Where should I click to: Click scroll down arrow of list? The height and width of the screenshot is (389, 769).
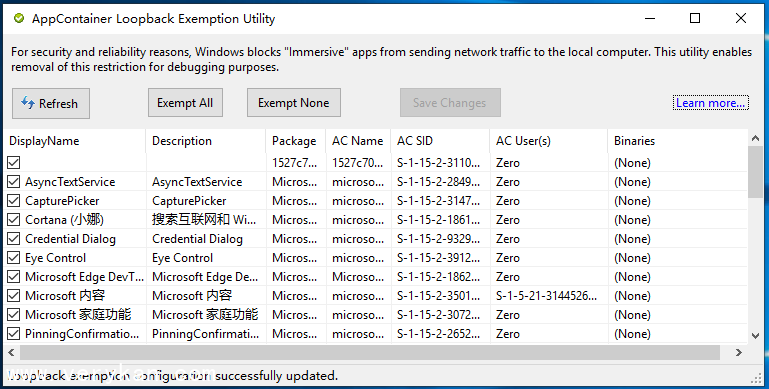(x=755, y=336)
